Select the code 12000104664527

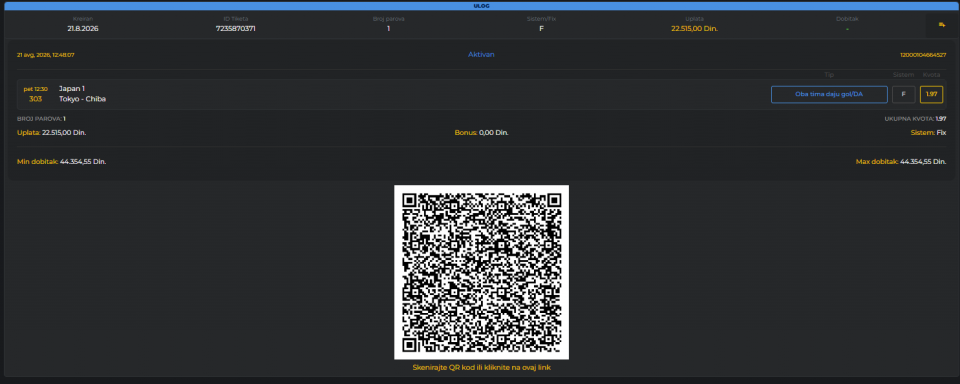tap(923, 55)
